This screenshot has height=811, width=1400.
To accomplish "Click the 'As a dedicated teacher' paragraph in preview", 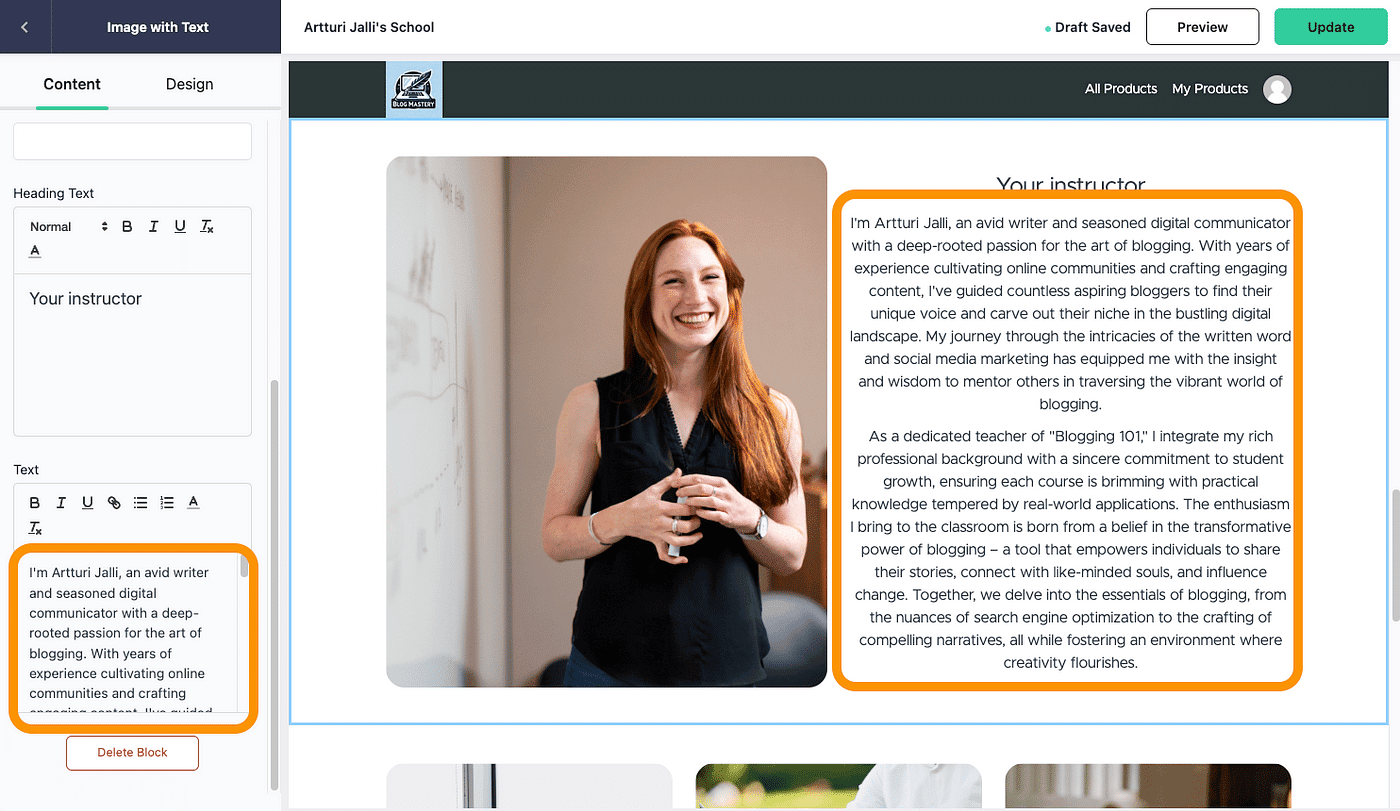I will 1070,549.
